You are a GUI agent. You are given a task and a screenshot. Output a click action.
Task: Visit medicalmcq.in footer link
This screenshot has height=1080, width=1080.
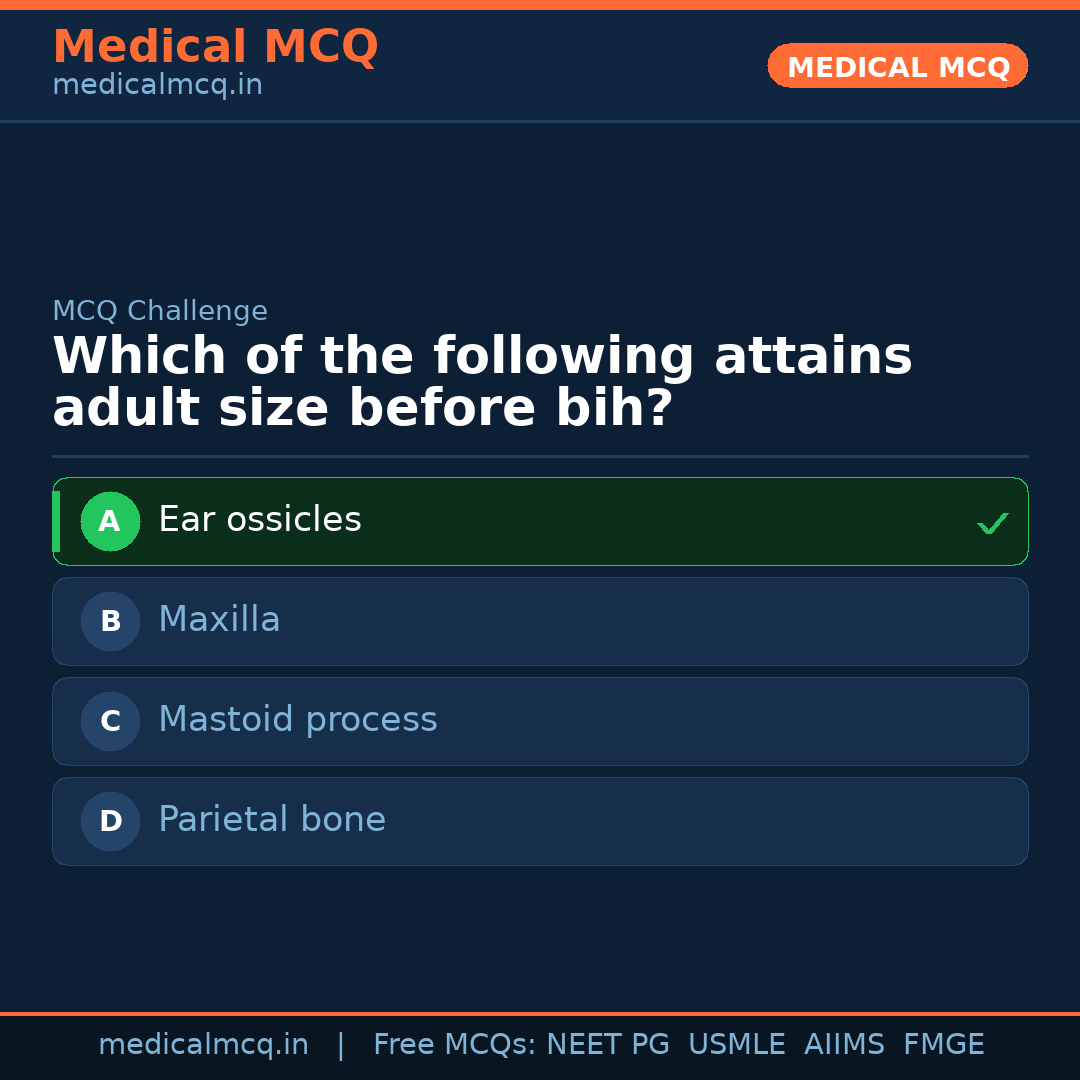[204, 1043]
